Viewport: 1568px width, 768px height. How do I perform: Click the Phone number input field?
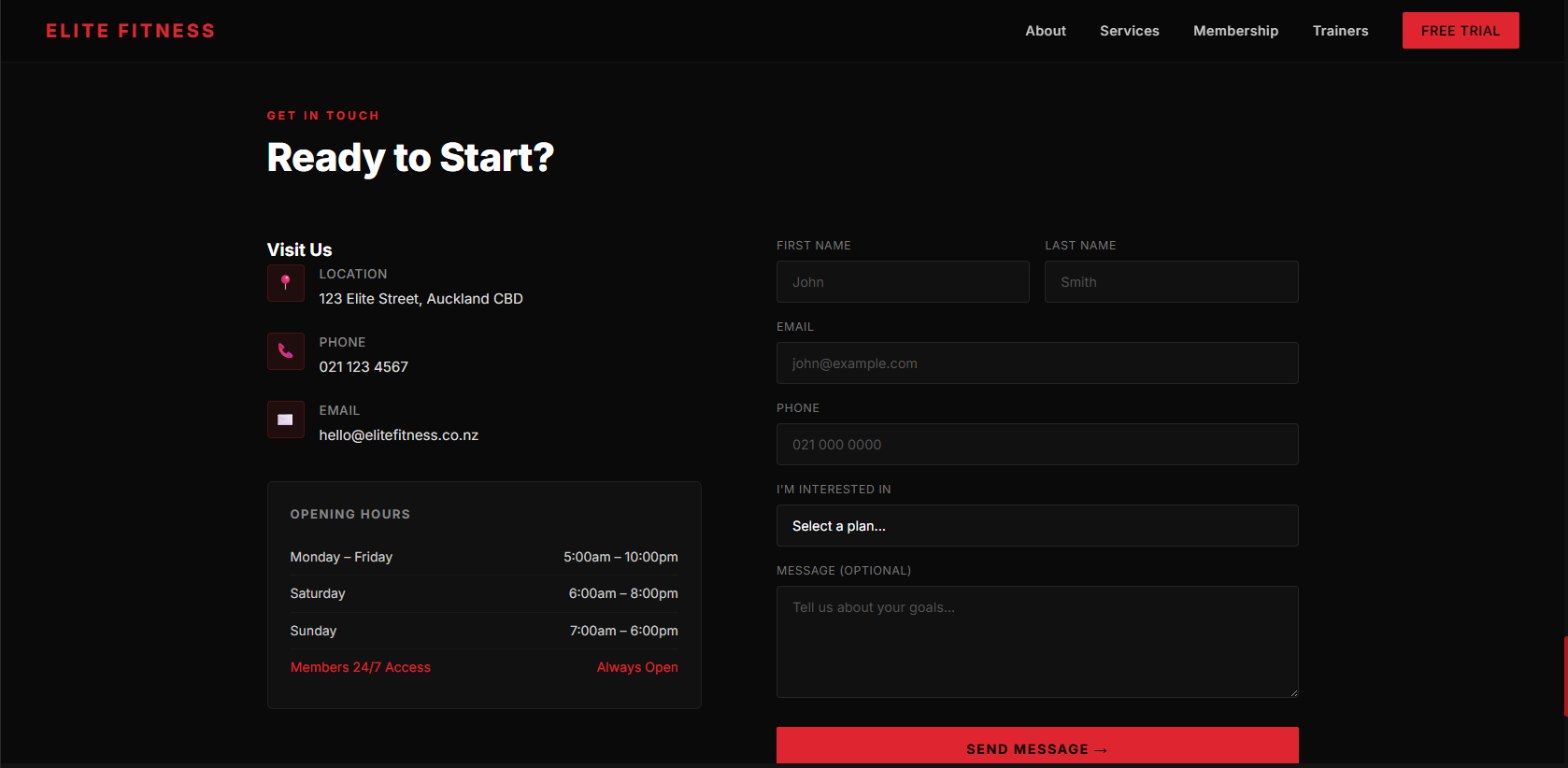click(x=1036, y=445)
